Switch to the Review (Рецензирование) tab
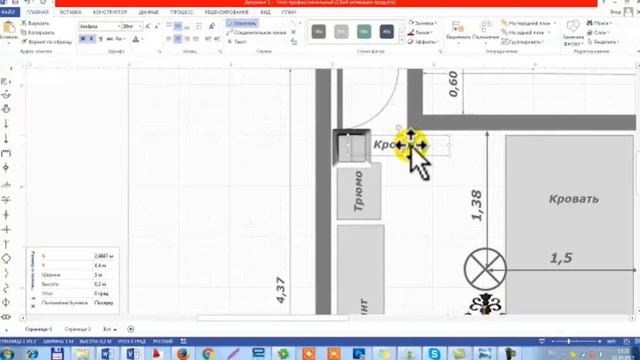This screenshot has width=640, height=360. point(227,12)
